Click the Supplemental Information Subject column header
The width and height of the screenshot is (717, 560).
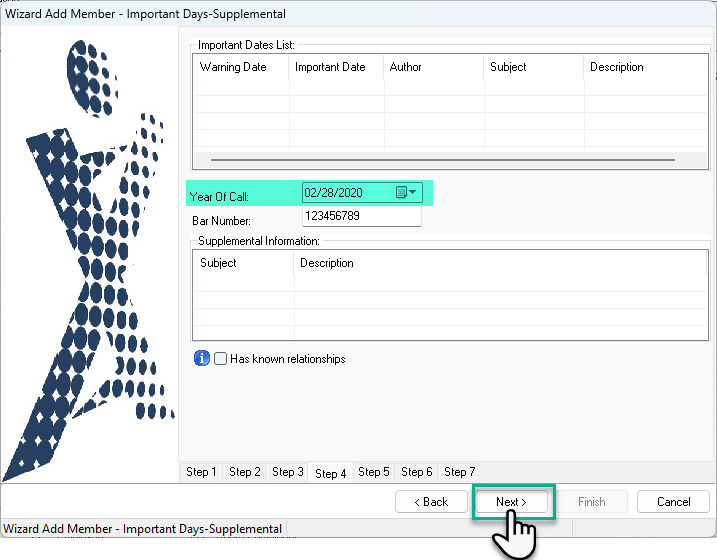tap(243, 263)
